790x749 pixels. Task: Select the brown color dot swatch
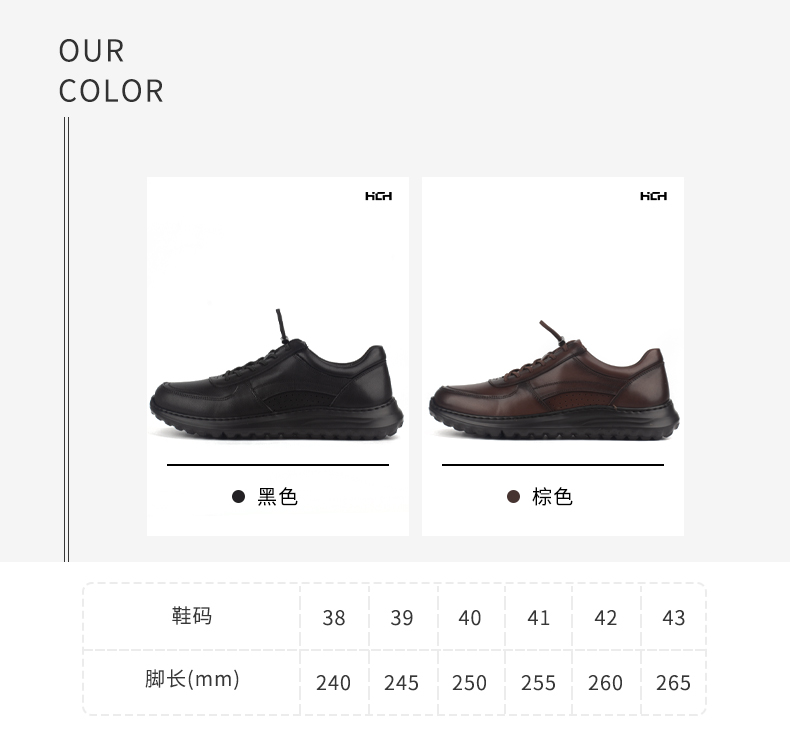click(513, 497)
